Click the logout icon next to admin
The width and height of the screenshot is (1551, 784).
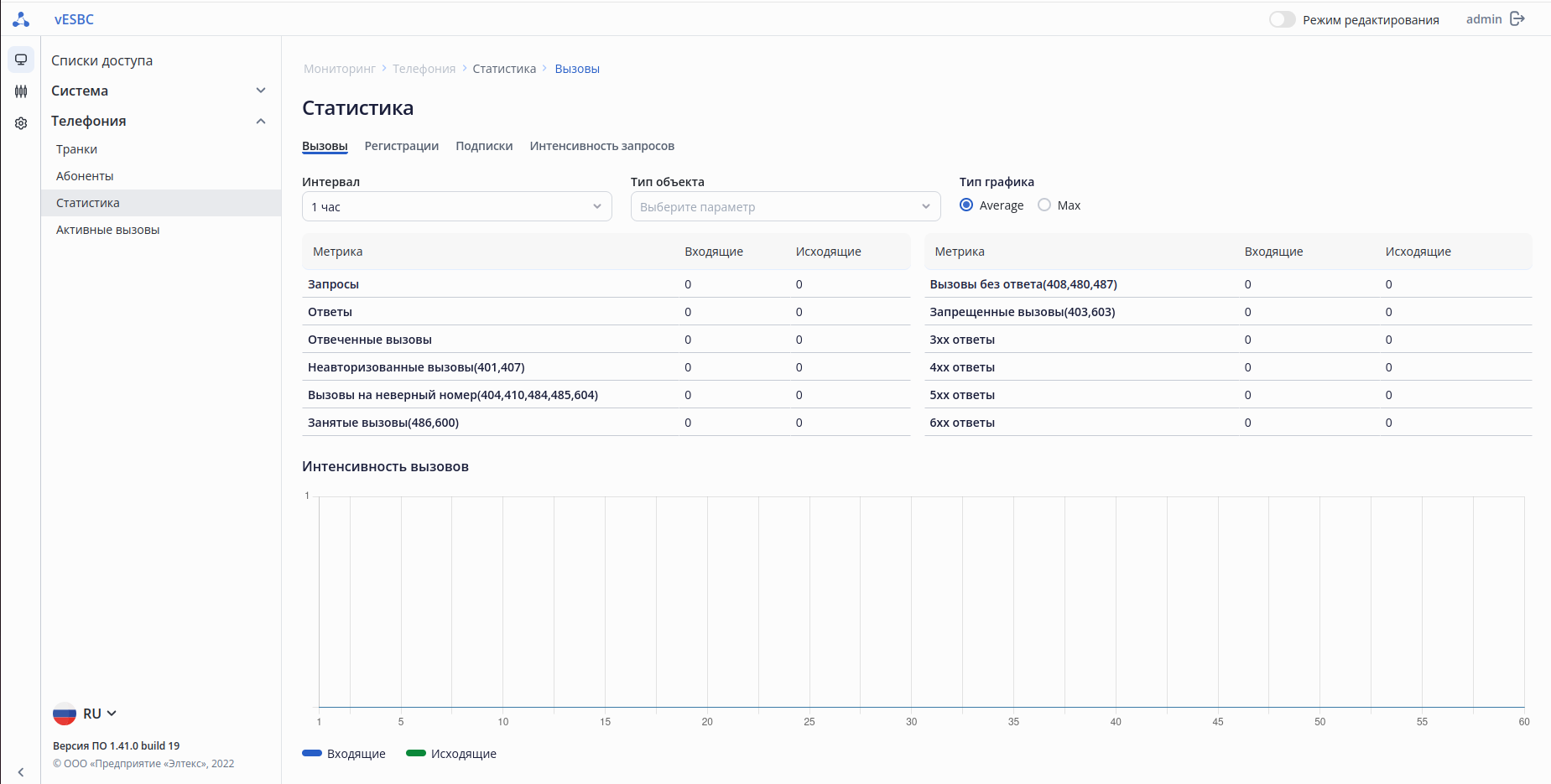point(1517,19)
